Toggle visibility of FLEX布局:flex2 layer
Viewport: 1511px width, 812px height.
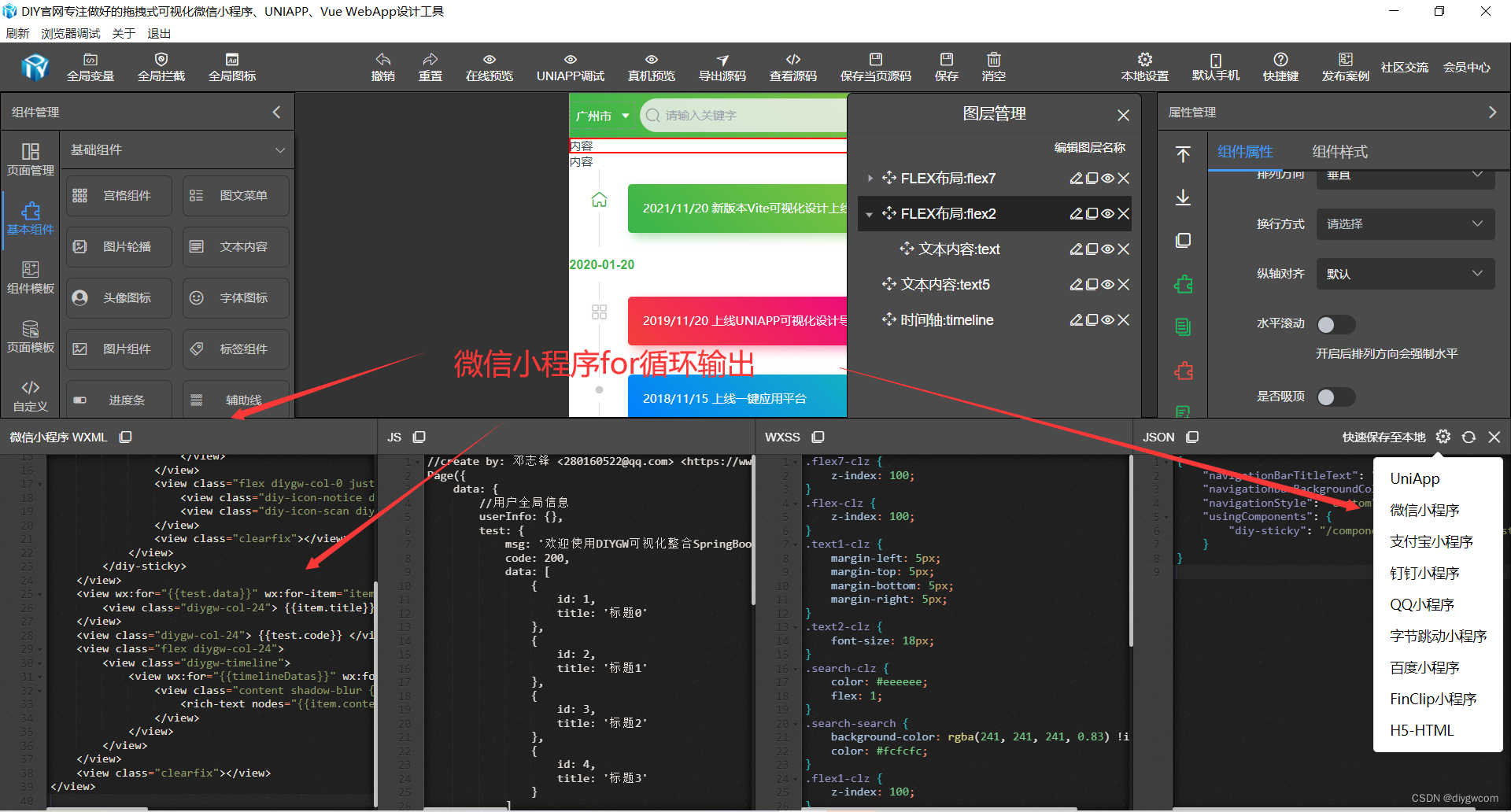(x=1107, y=214)
